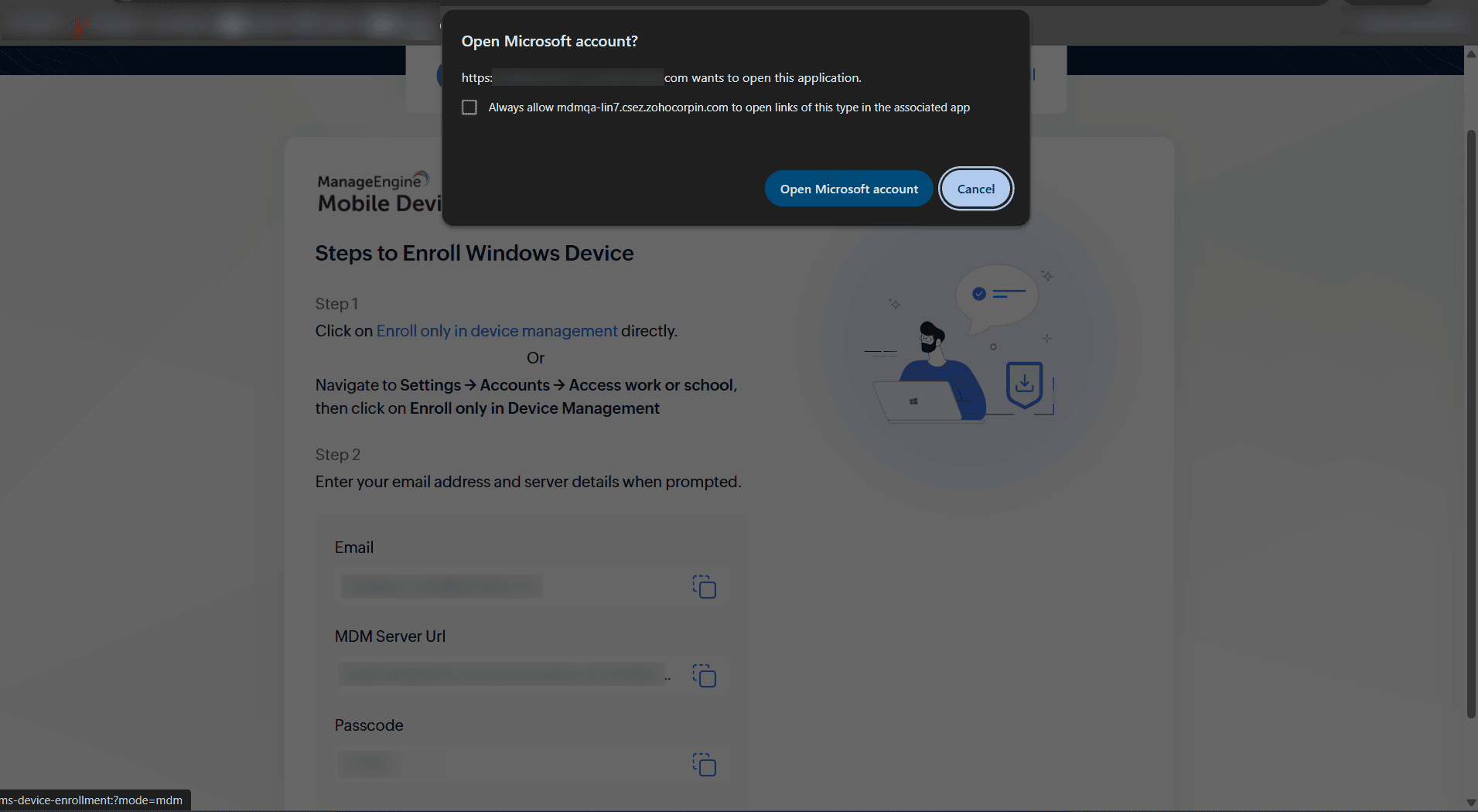Viewport: 1478px width, 812px height.
Task: Copy the Email value
Action: (x=704, y=587)
